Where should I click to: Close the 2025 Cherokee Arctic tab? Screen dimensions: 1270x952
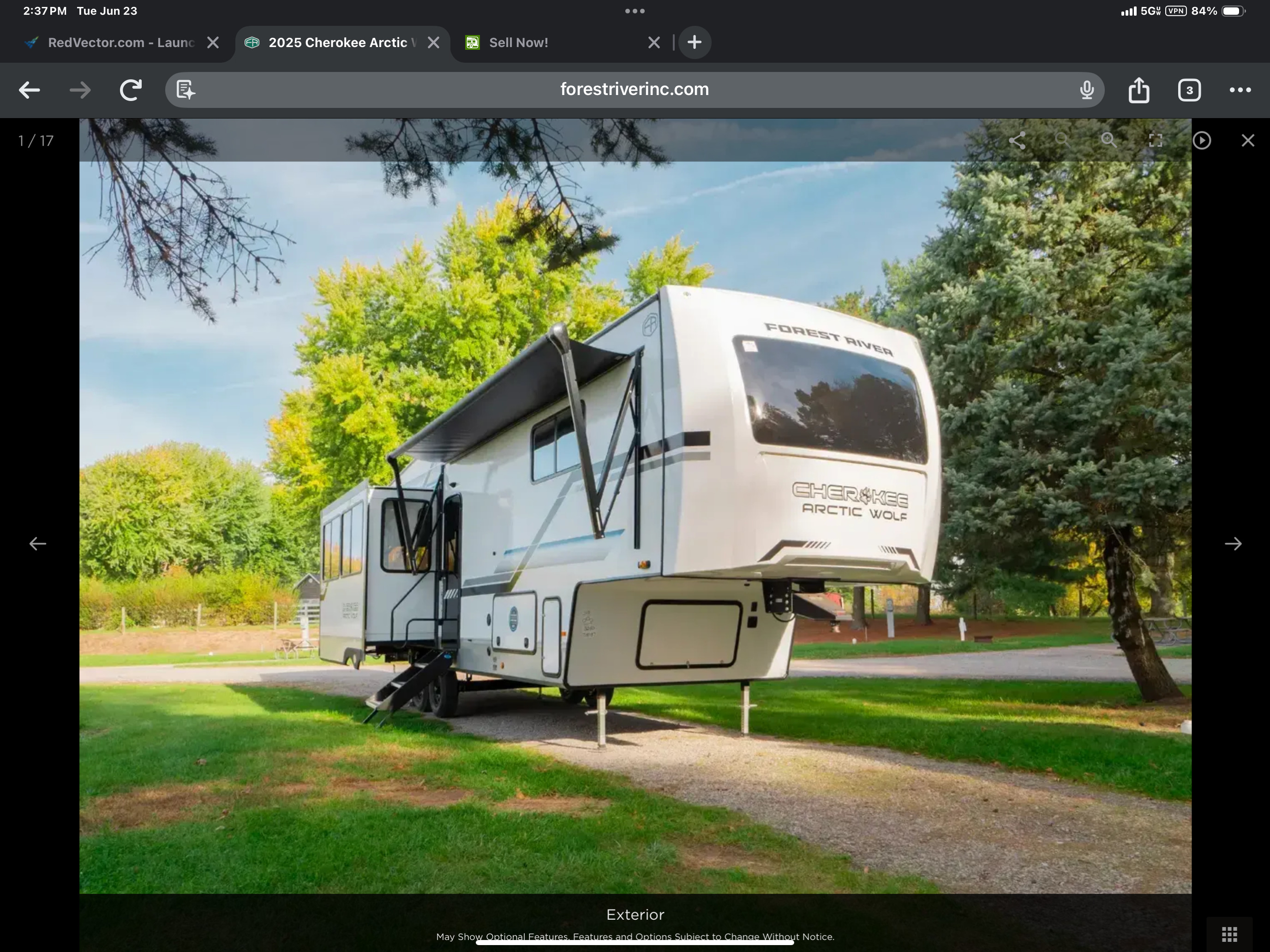tap(433, 42)
